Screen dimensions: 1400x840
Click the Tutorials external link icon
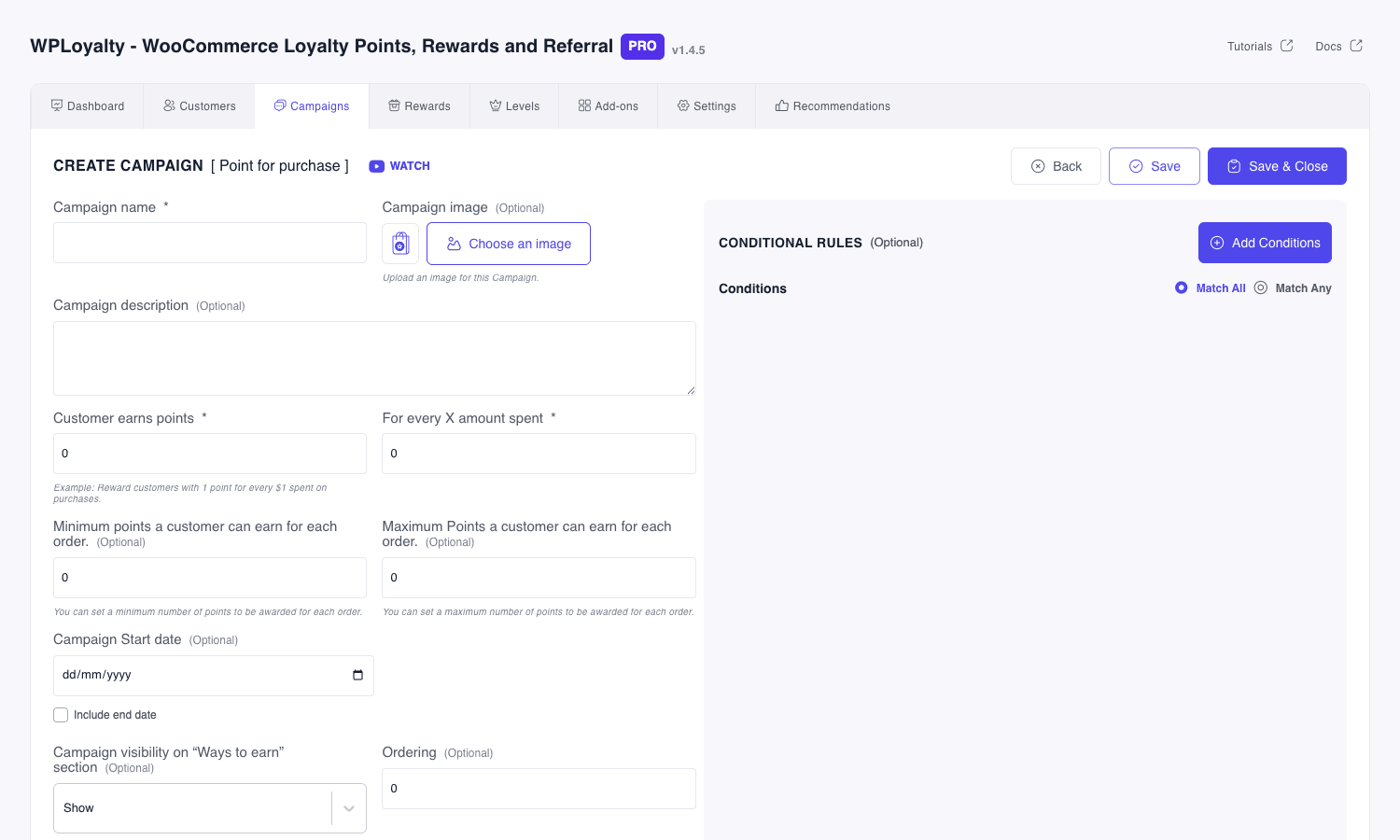[1287, 45]
